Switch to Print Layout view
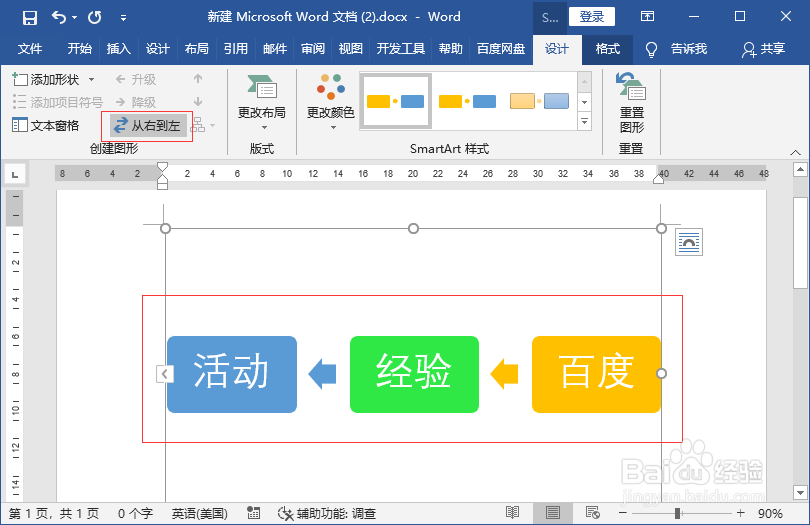Viewport: 810px width, 525px height. click(553, 513)
